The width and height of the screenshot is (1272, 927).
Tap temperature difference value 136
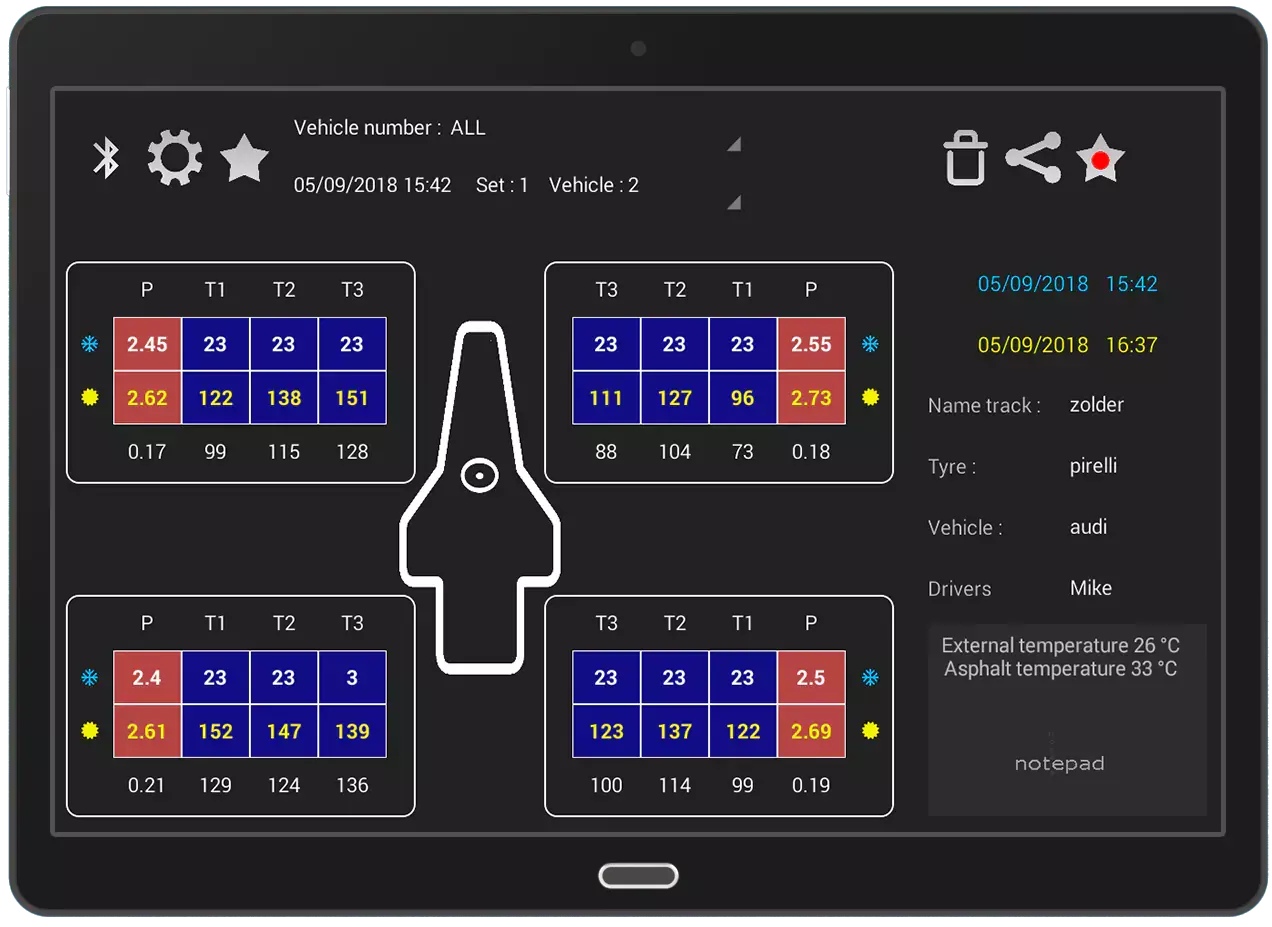click(x=352, y=785)
